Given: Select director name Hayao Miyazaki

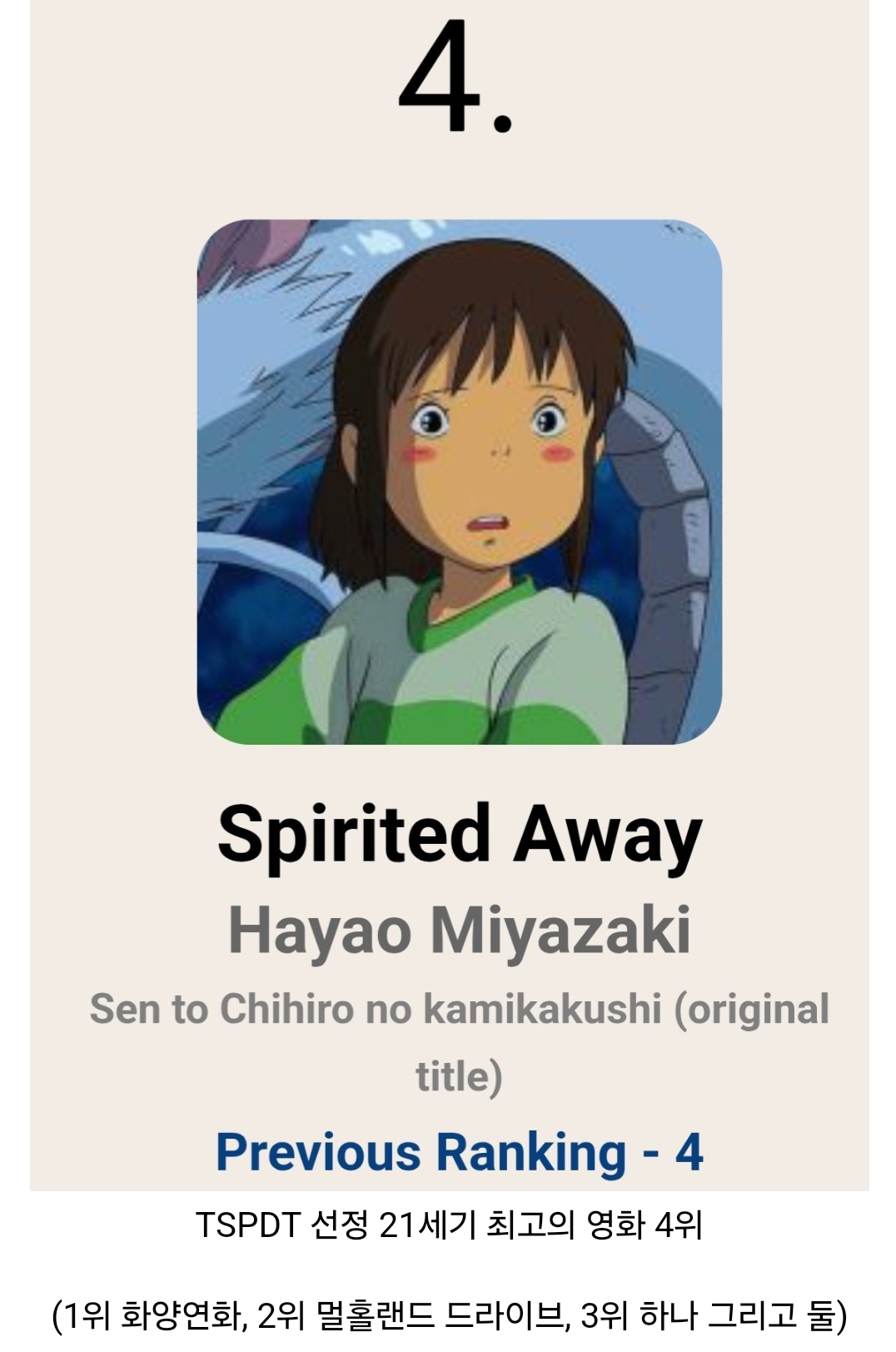Looking at the screenshot, I should click(x=460, y=930).
